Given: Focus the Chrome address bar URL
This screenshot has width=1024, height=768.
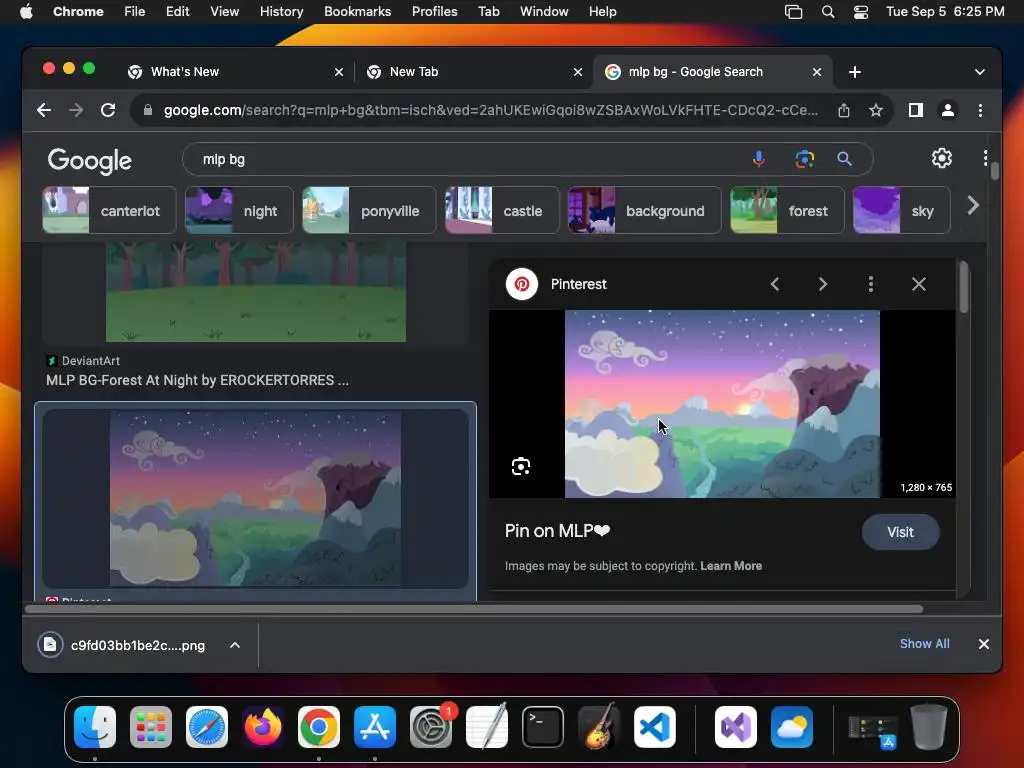Looking at the screenshot, I should (490, 110).
